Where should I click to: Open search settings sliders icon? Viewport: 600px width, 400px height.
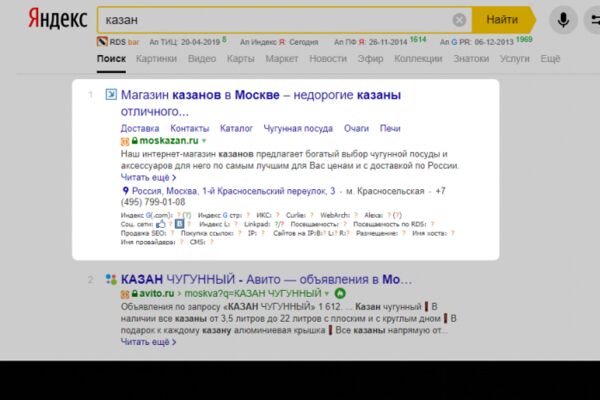click(x=594, y=20)
